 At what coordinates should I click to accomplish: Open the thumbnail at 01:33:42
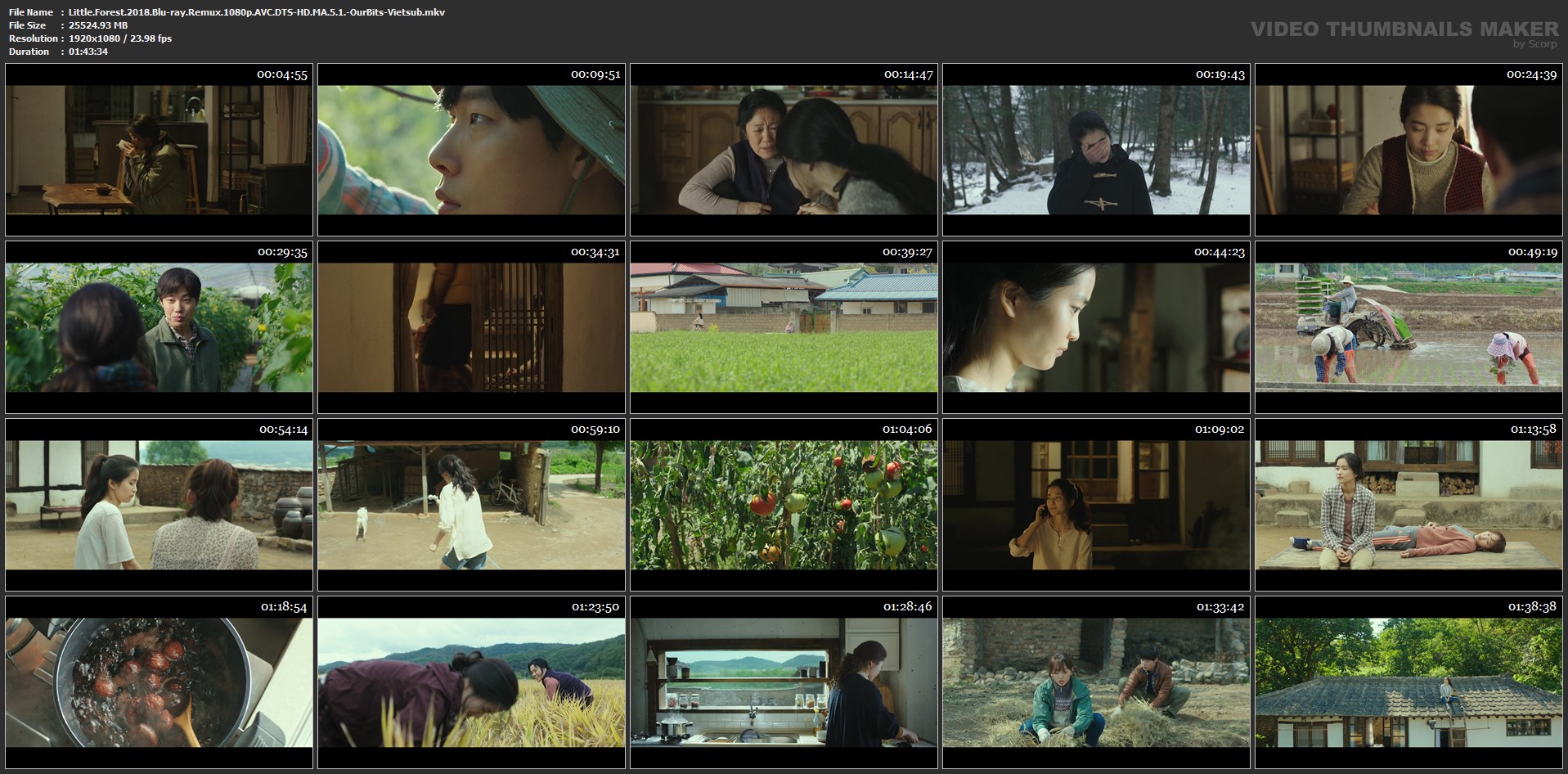coord(1096,682)
